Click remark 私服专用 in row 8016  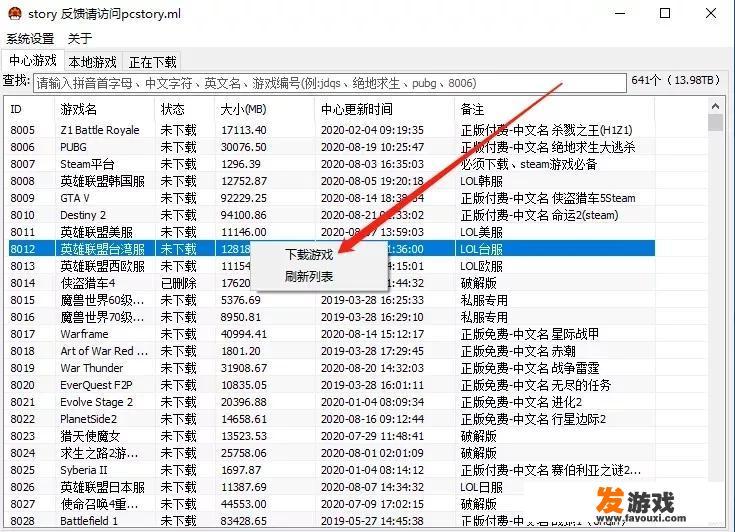click(x=484, y=317)
